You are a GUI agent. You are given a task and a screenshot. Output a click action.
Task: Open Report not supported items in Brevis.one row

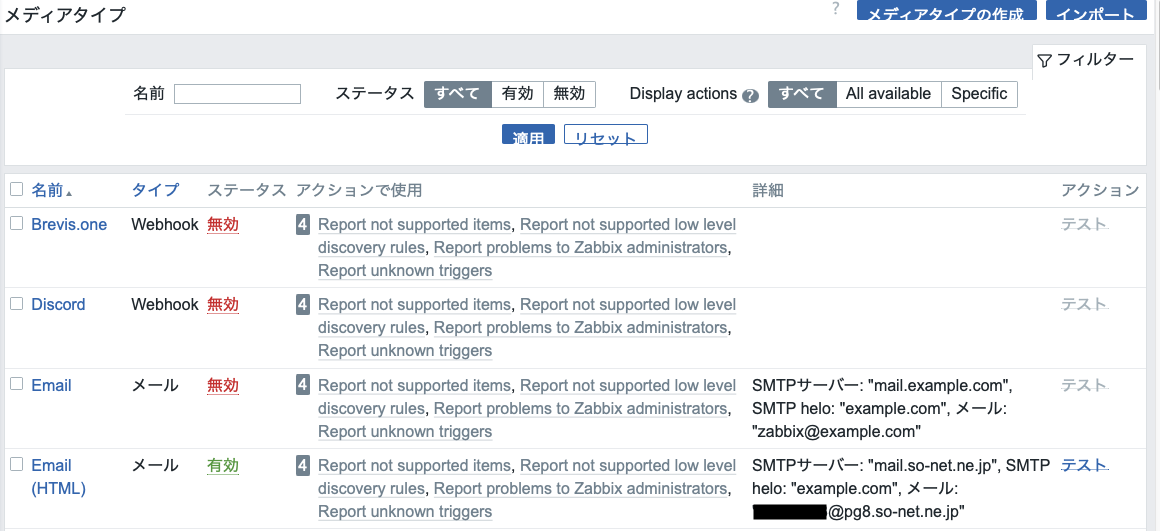click(414, 225)
